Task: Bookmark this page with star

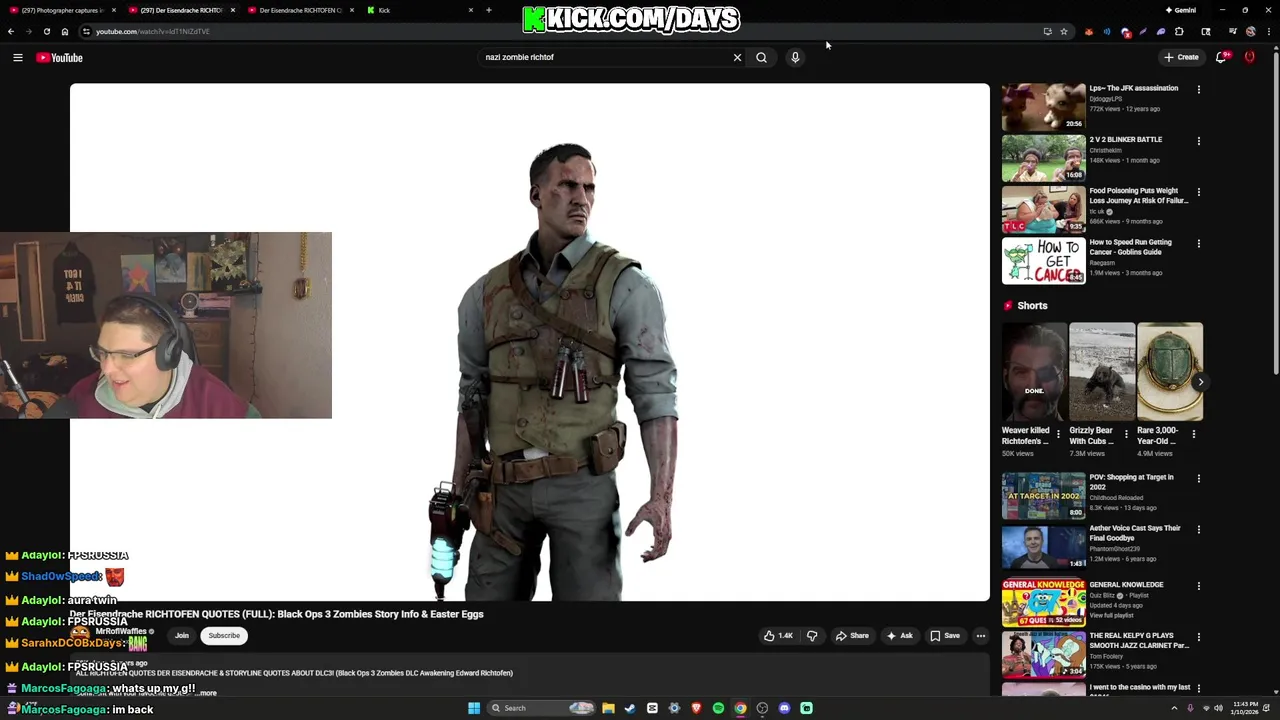Action: [x=1064, y=31]
